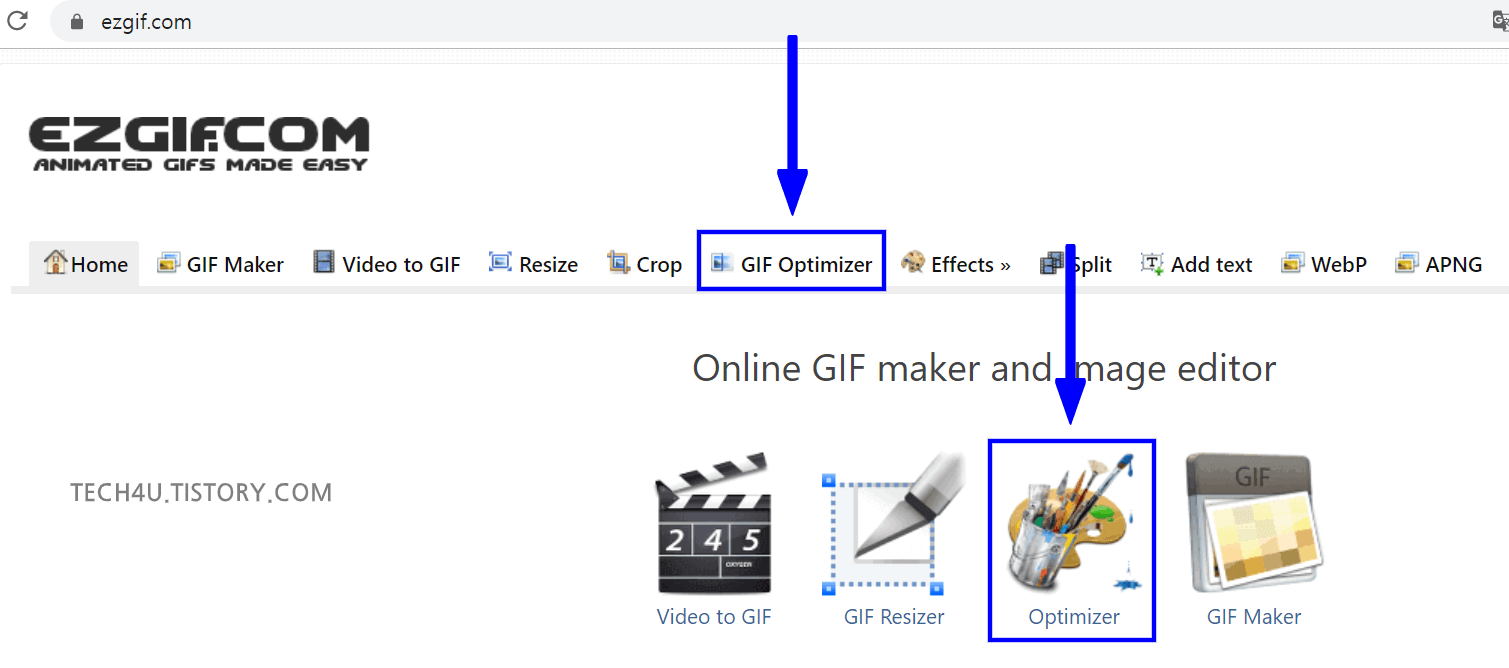Follow the GIF Maker text link below icons
This screenshot has height=668, width=1509.
point(1254,616)
